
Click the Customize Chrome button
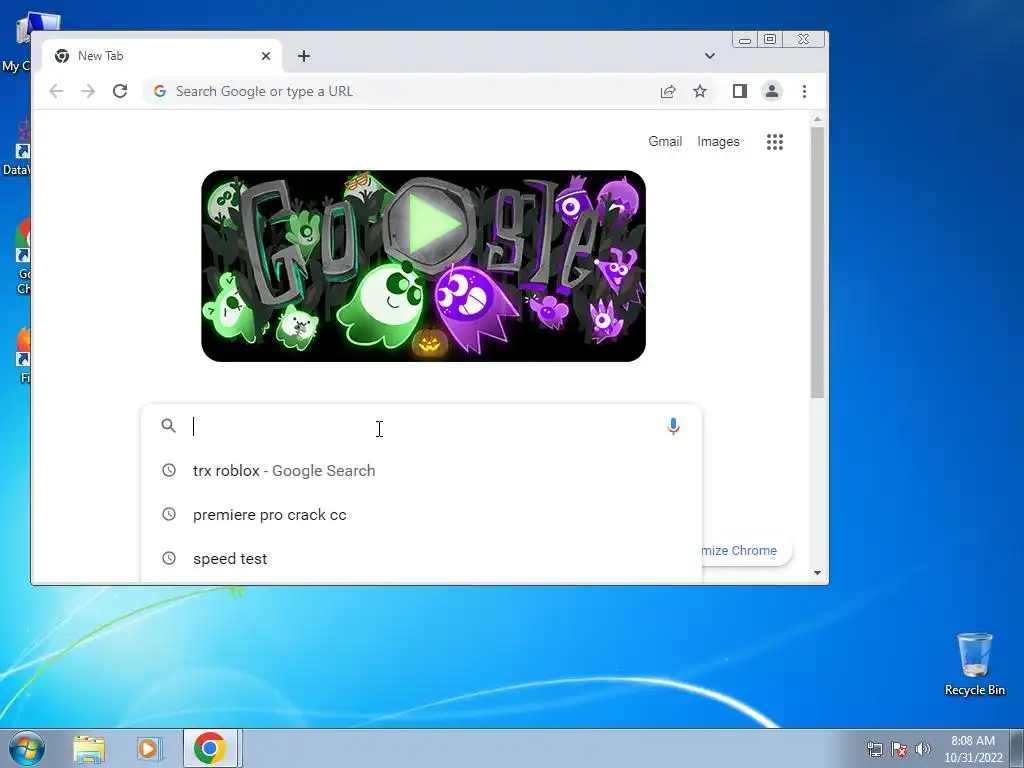coord(747,551)
